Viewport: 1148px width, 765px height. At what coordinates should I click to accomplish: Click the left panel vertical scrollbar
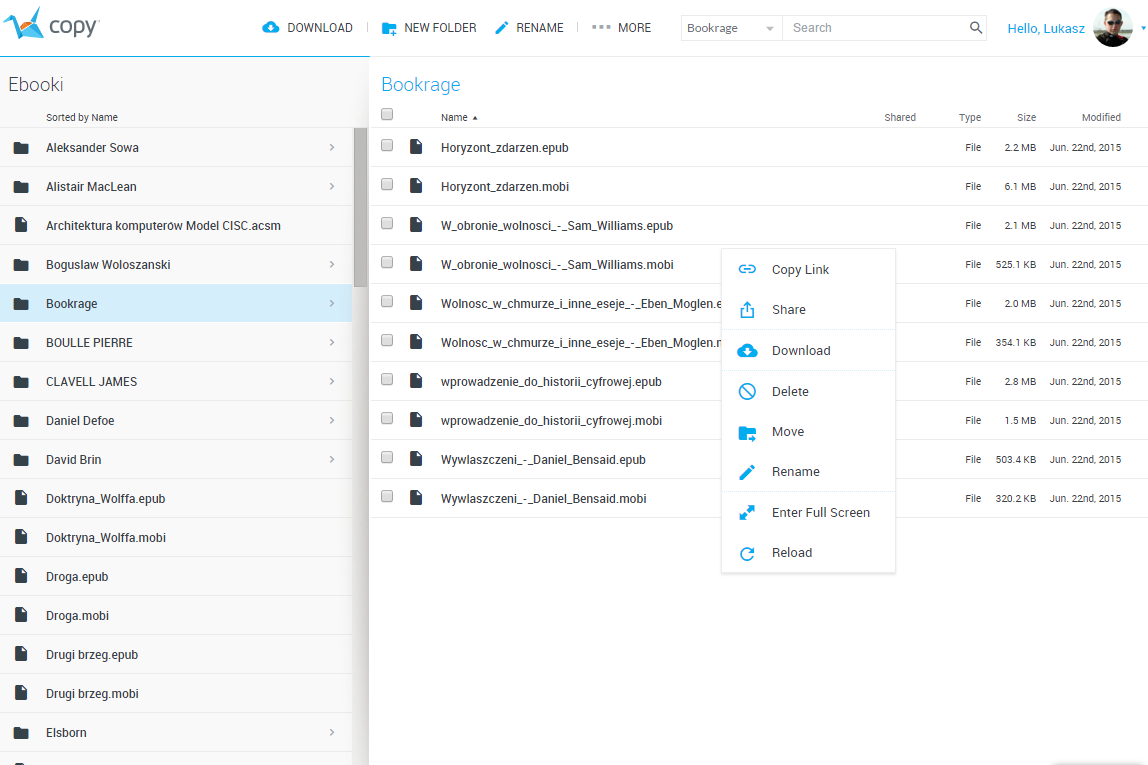(x=360, y=208)
